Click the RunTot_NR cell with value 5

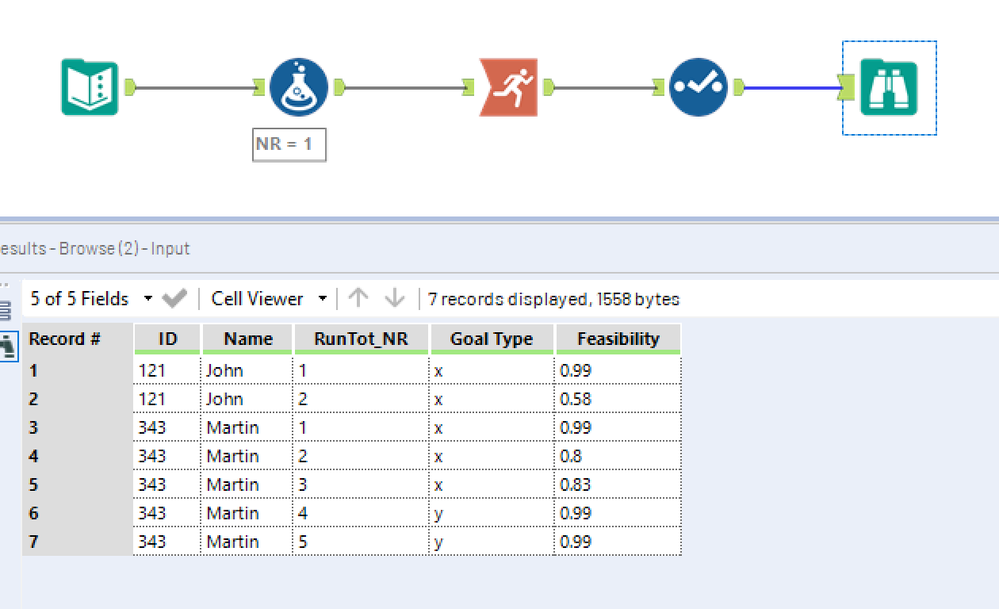pos(361,541)
